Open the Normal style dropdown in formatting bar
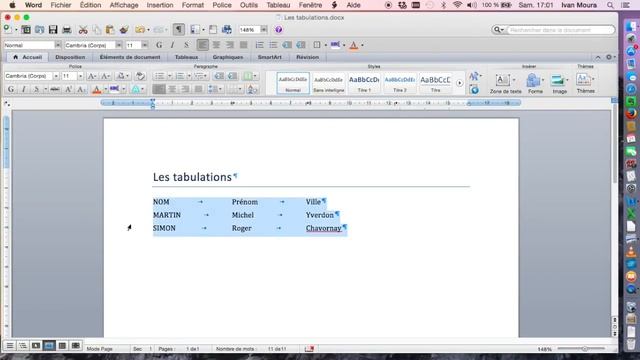Image resolution: width=640 pixels, height=360 pixels. 58,45
